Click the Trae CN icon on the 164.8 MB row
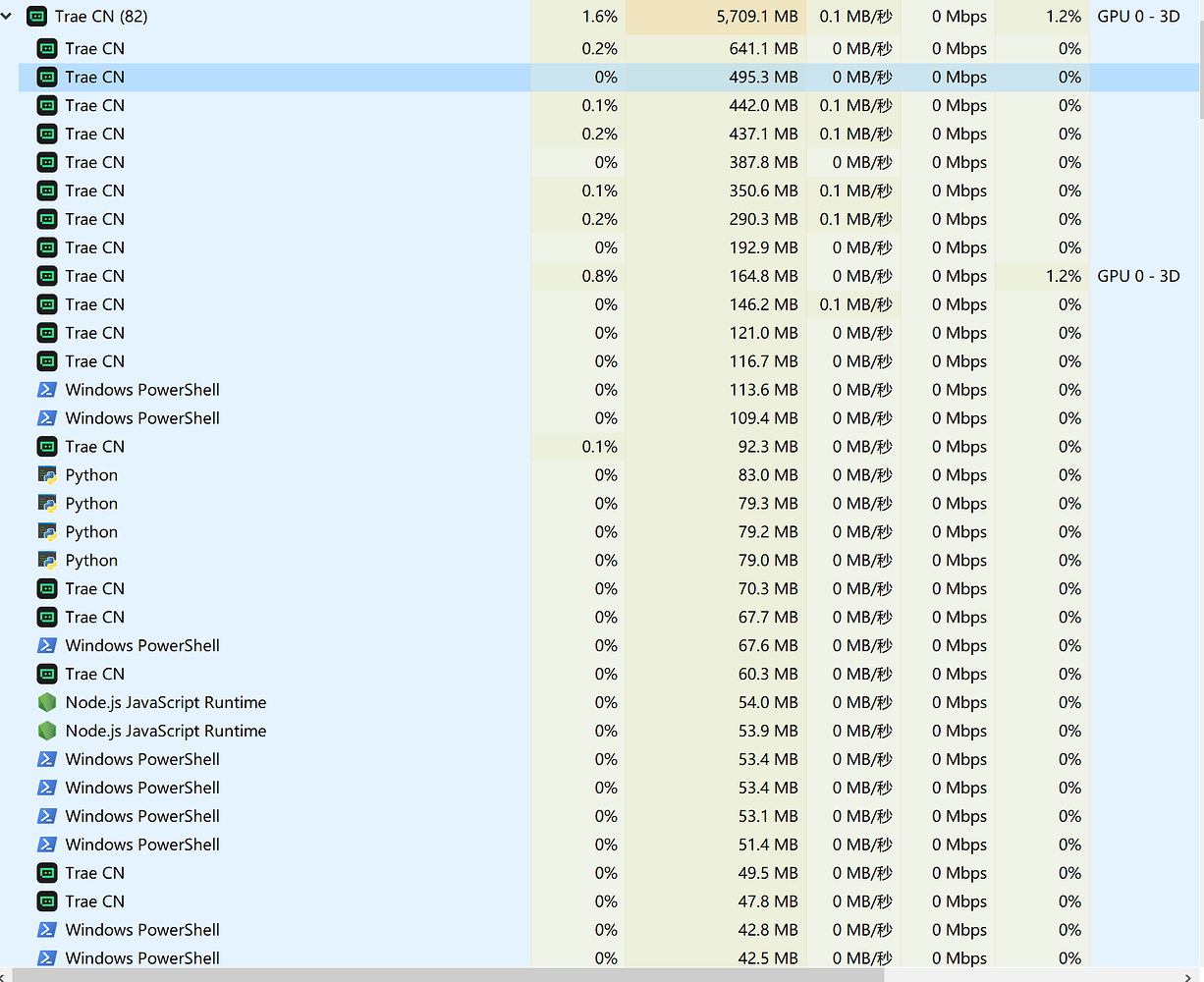 [47, 276]
